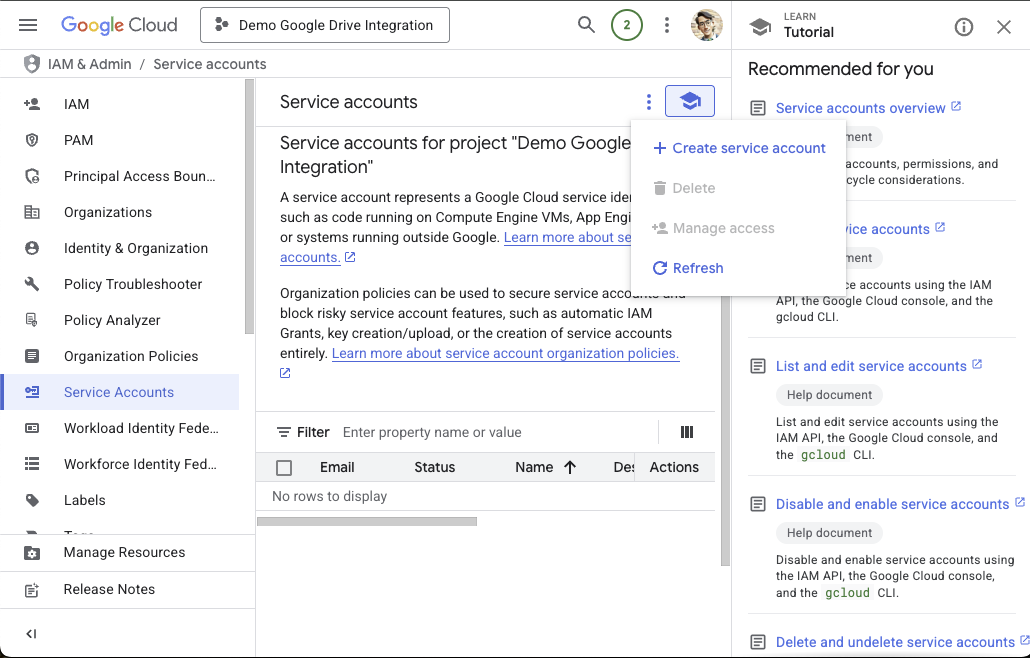The image size is (1030, 658).
Task: Focus the filter property name input
Action: pyautogui.click(x=496, y=432)
